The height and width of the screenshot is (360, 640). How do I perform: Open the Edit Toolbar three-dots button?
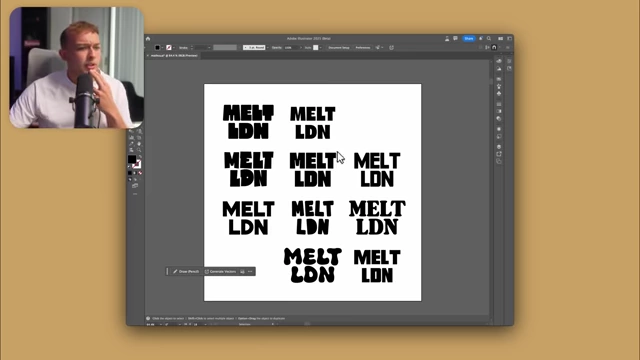pos(135,194)
